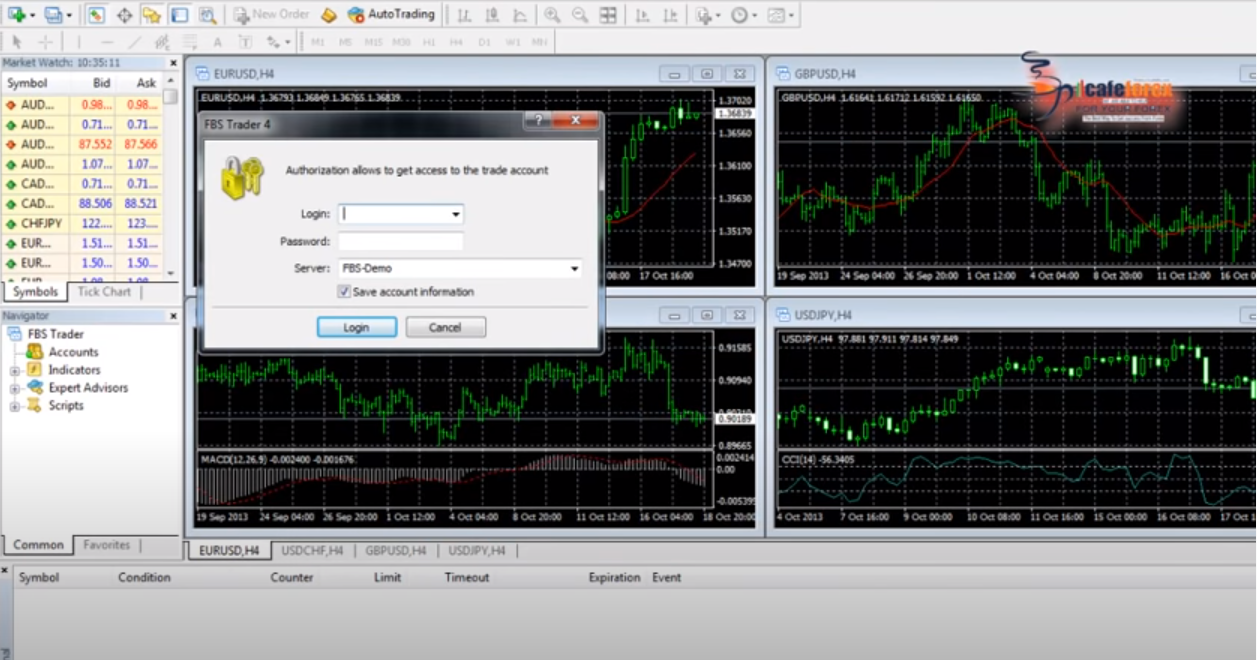This screenshot has height=660, width=1257.
Task: Toggle the Data Window icon
Action: pyautogui.click(x=124, y=15)
